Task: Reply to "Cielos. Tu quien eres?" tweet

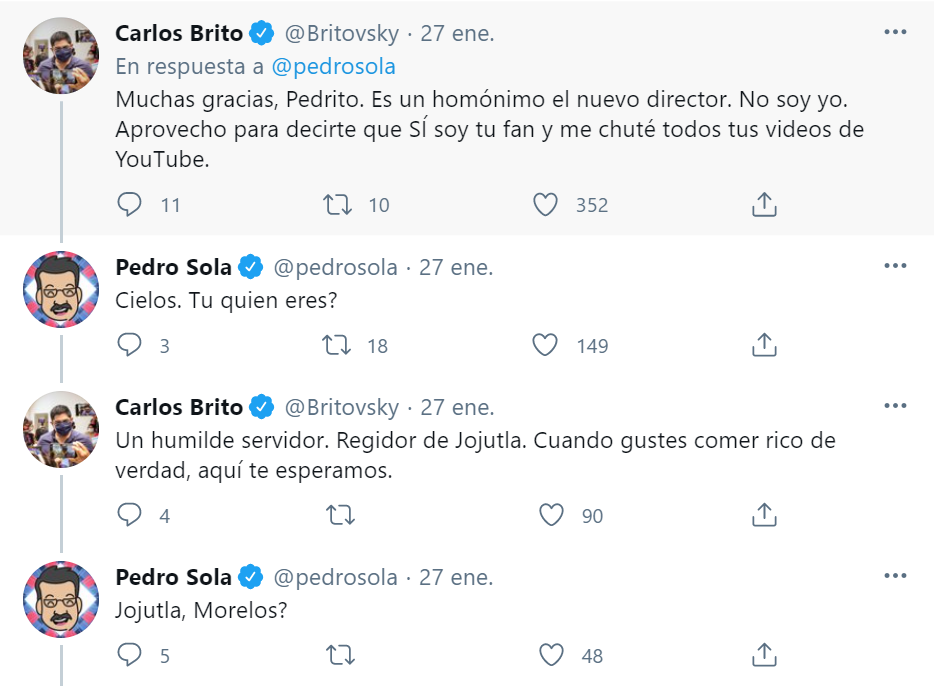Action: tap(130, 346)
